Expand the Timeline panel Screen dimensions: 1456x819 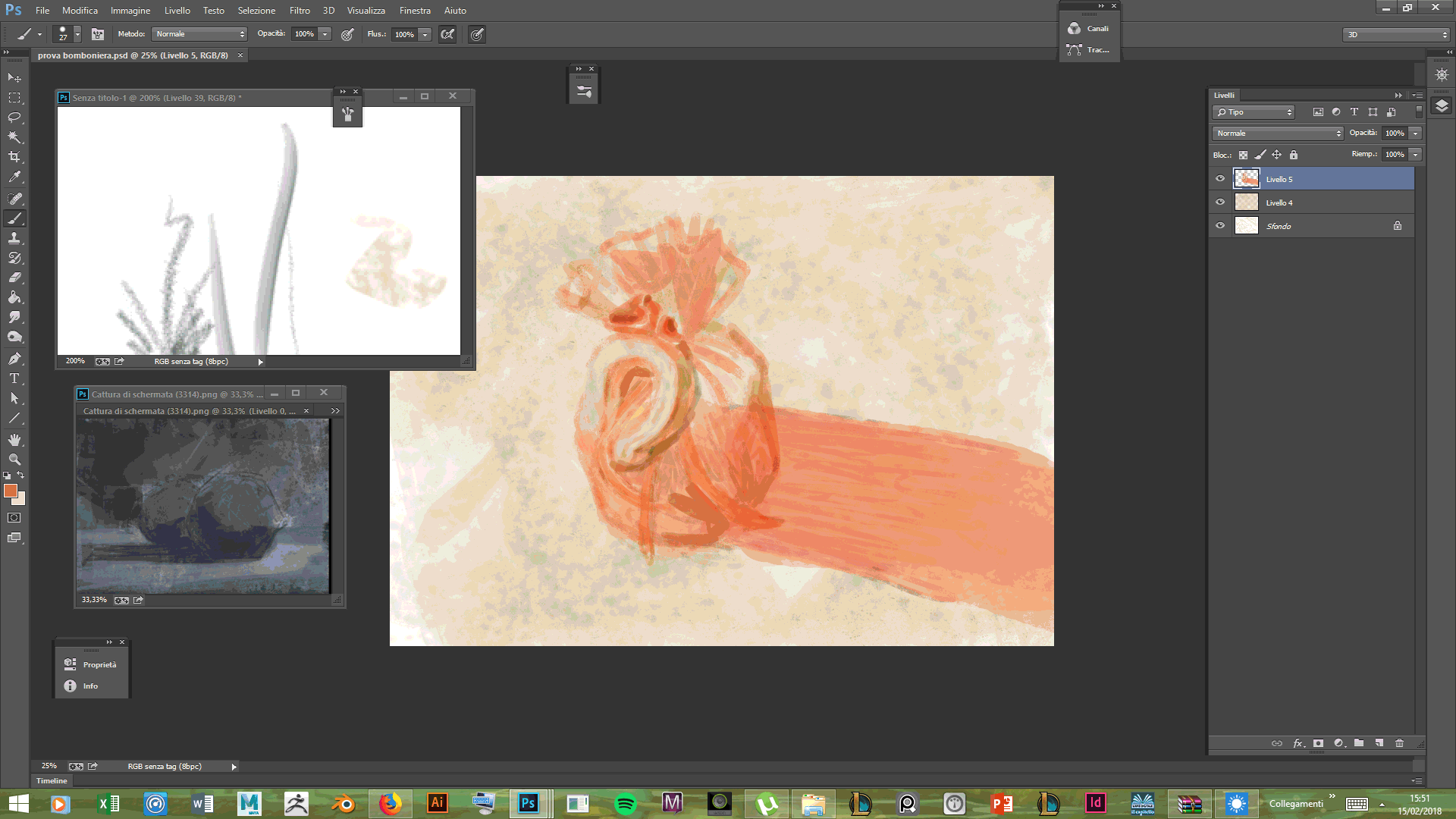[52, 780]
